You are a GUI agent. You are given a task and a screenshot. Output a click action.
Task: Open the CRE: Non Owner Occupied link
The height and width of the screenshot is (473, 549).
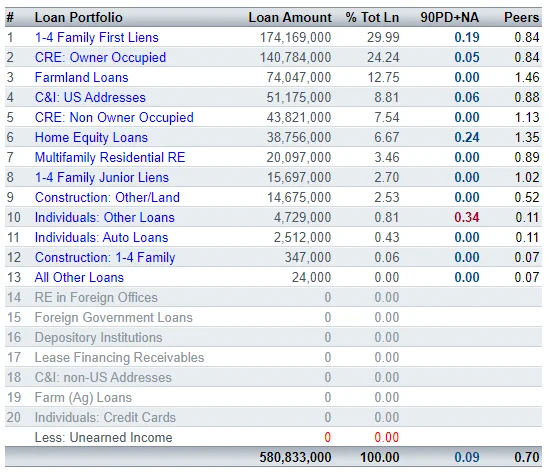click(x=114, y=117)
